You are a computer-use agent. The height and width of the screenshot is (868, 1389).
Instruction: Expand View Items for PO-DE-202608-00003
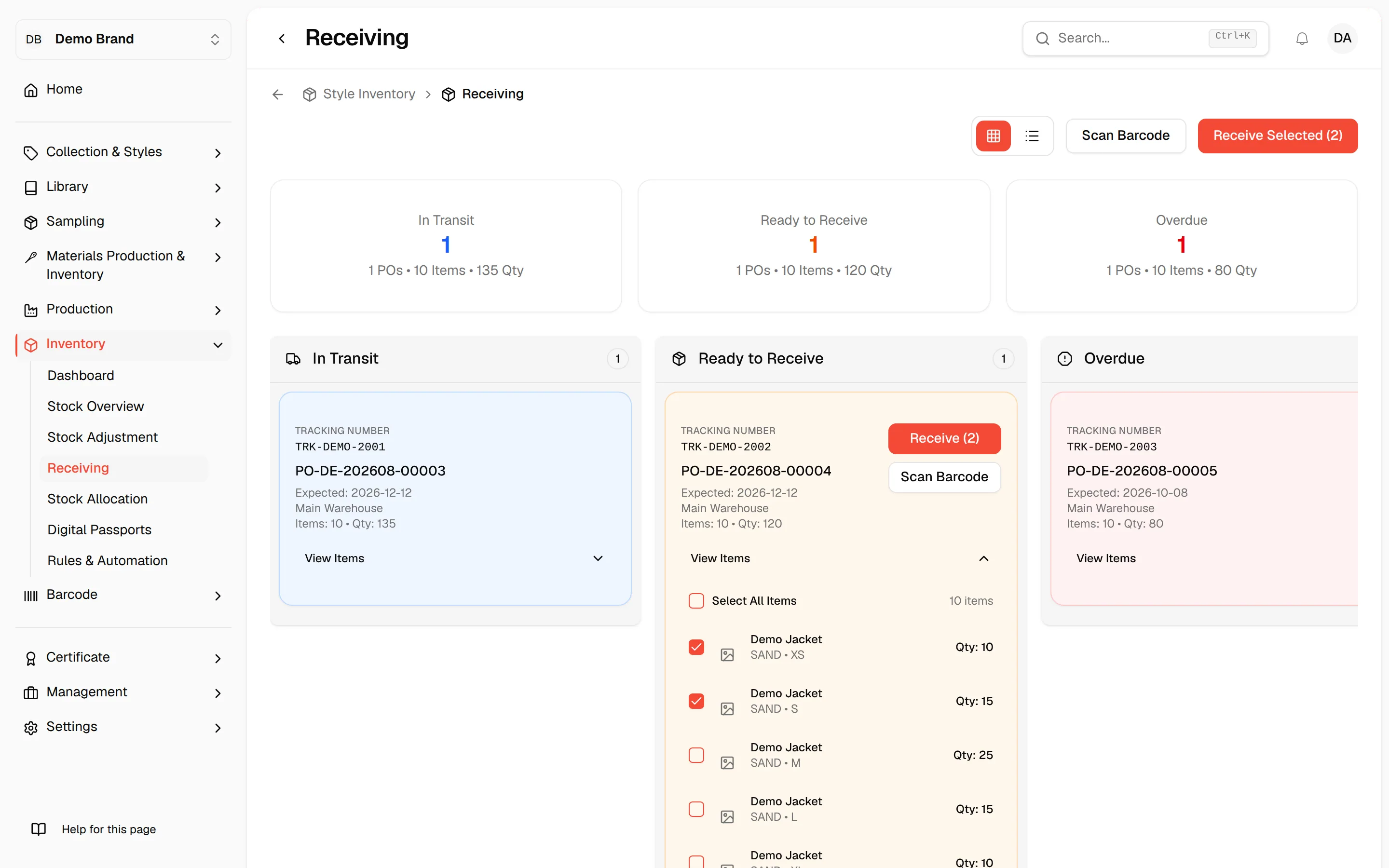tap(454, 558)
